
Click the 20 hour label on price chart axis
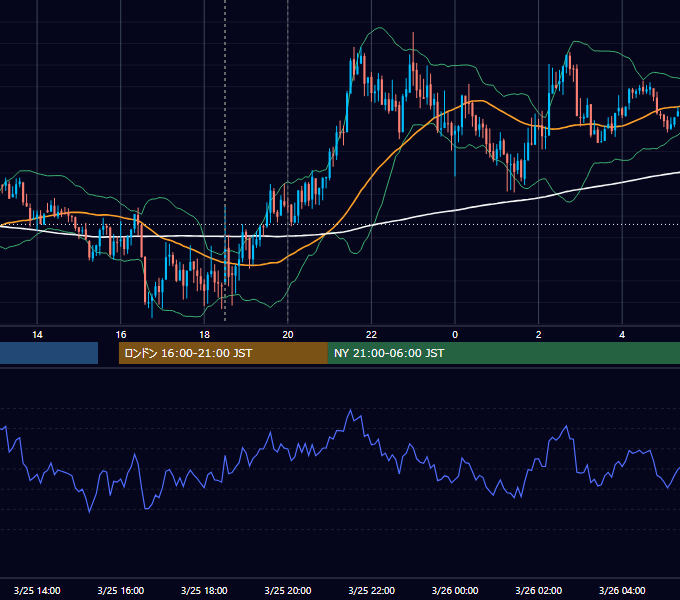coord(288,335)
